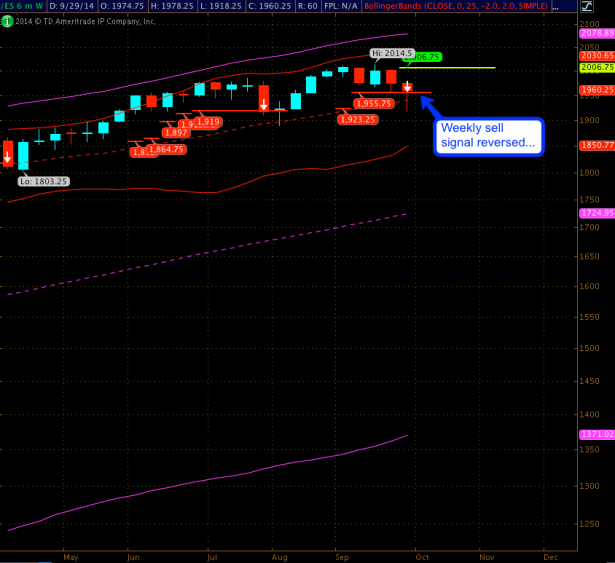Click the green info circle icon top-left

6,19
